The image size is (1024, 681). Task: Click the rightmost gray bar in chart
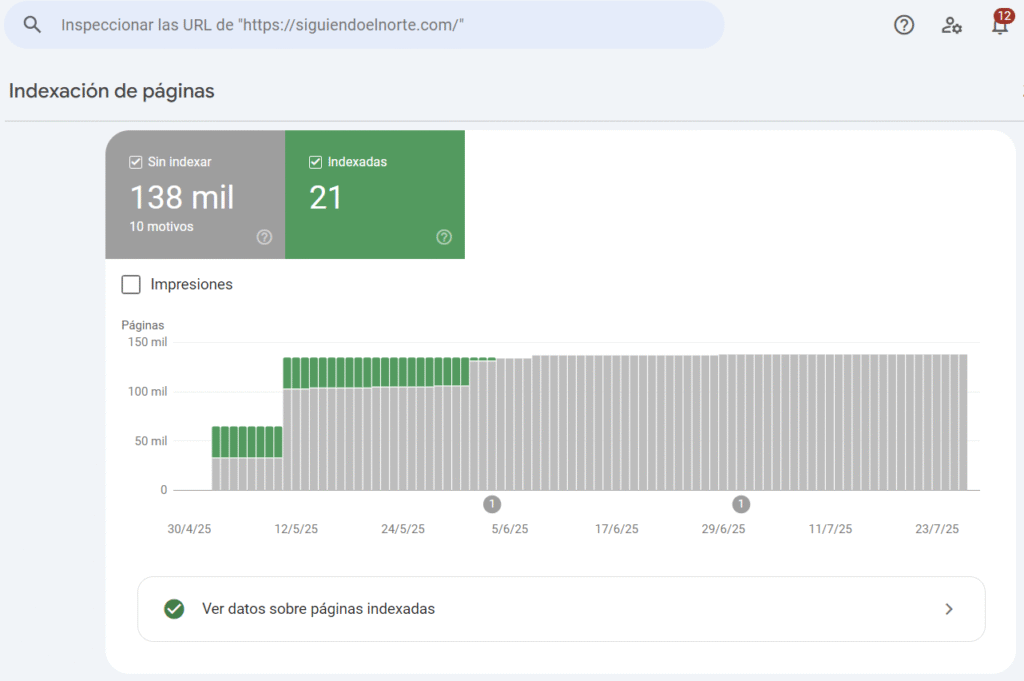[962, 422]
